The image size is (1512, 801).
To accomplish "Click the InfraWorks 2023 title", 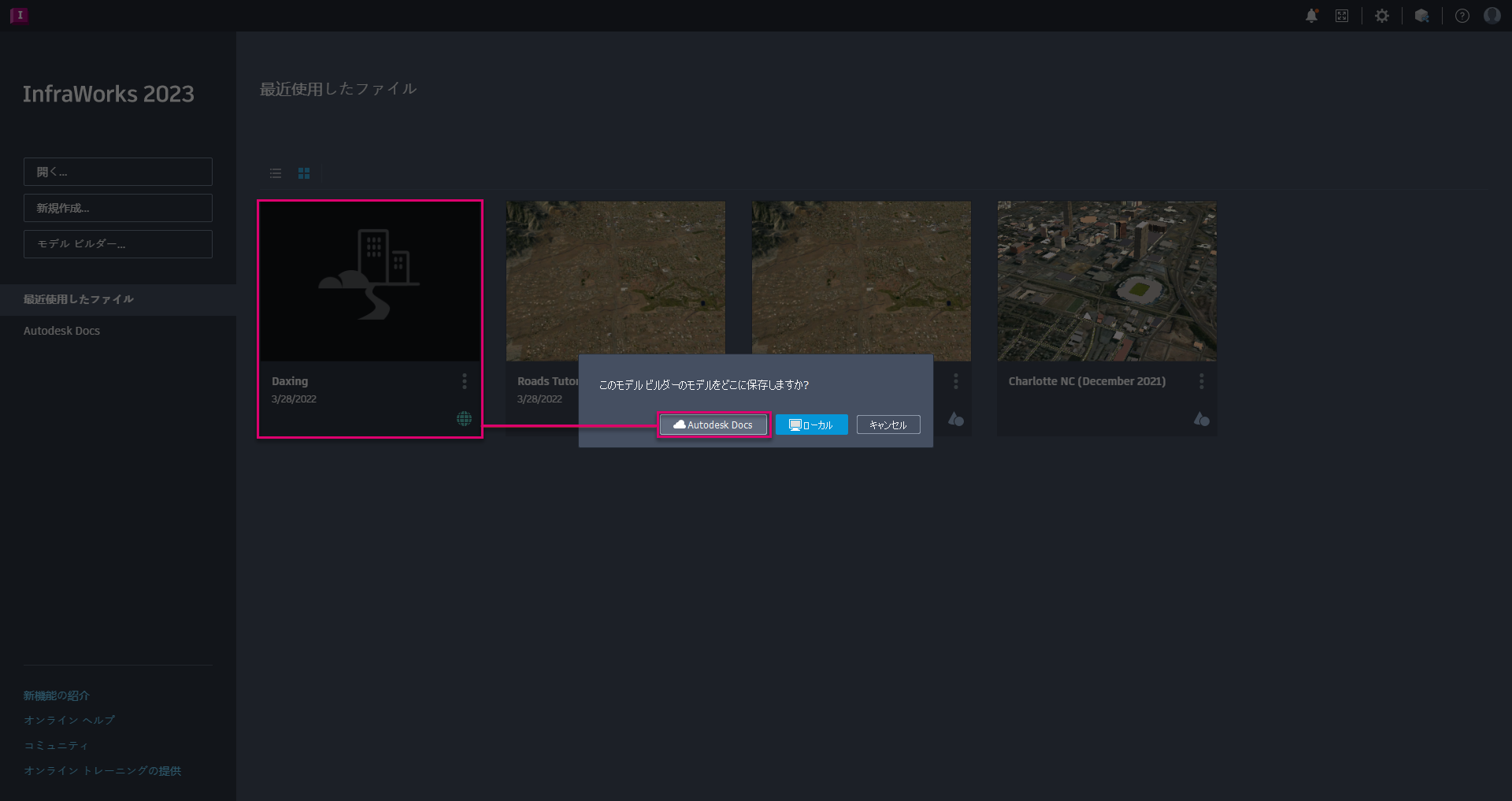I will coord(109,95).
